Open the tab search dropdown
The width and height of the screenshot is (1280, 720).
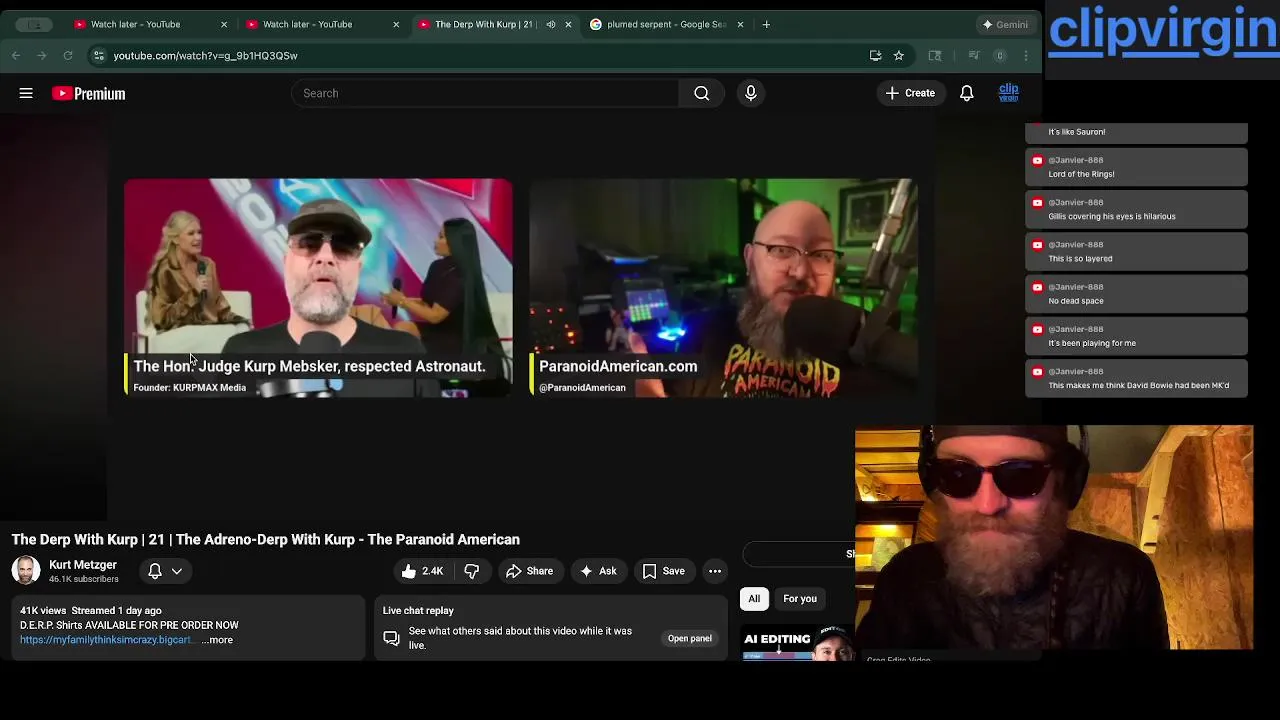pyautogui.click(x=34, y=24)
